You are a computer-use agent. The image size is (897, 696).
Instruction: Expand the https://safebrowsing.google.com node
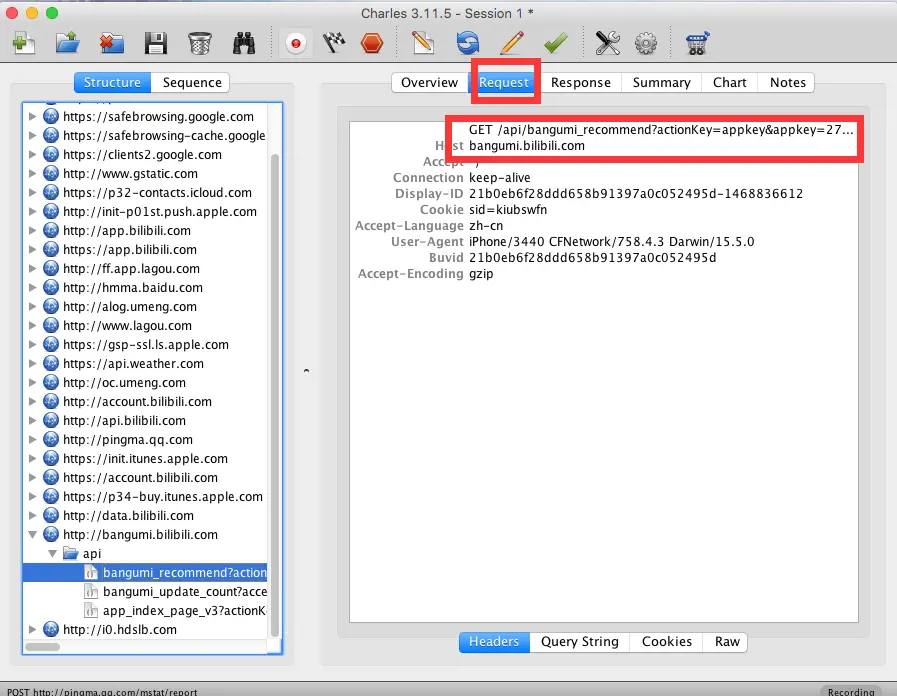pyautogui.click(x=33, y=117)
